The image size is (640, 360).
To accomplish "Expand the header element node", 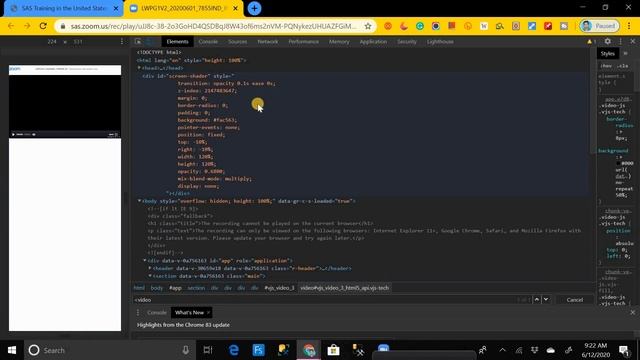I will pyautogui.click(x=150, y=268).
